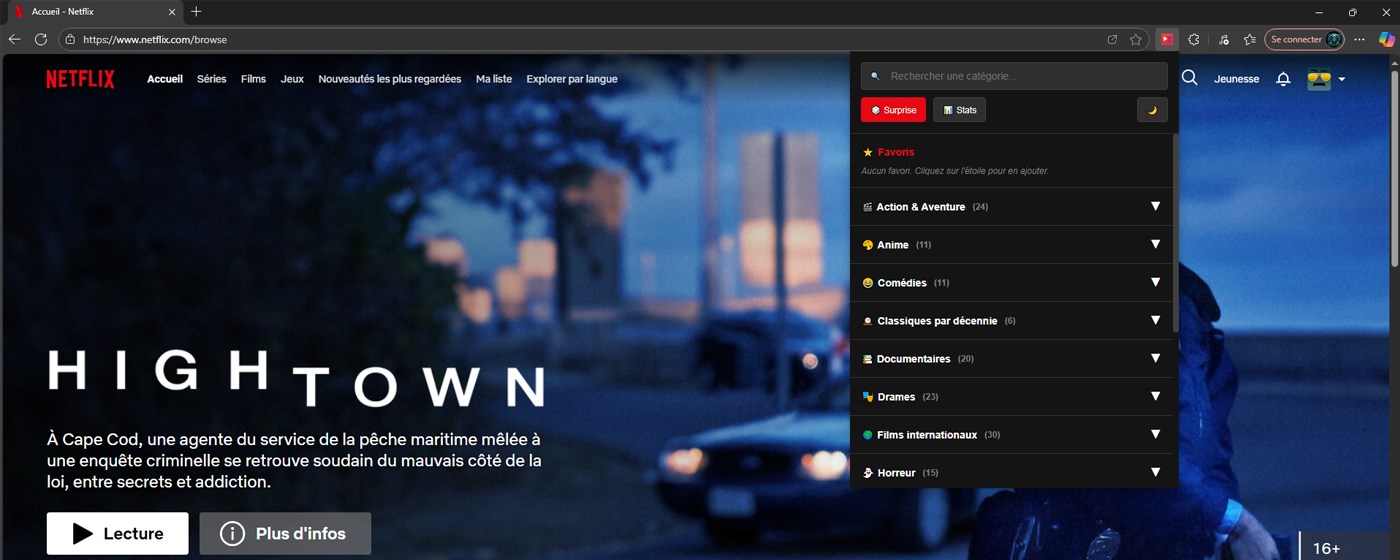Viewport: 1400px width, 560px height.
Task: Click the open-in-app icon in address bar
Action: tap(1112, 40)
